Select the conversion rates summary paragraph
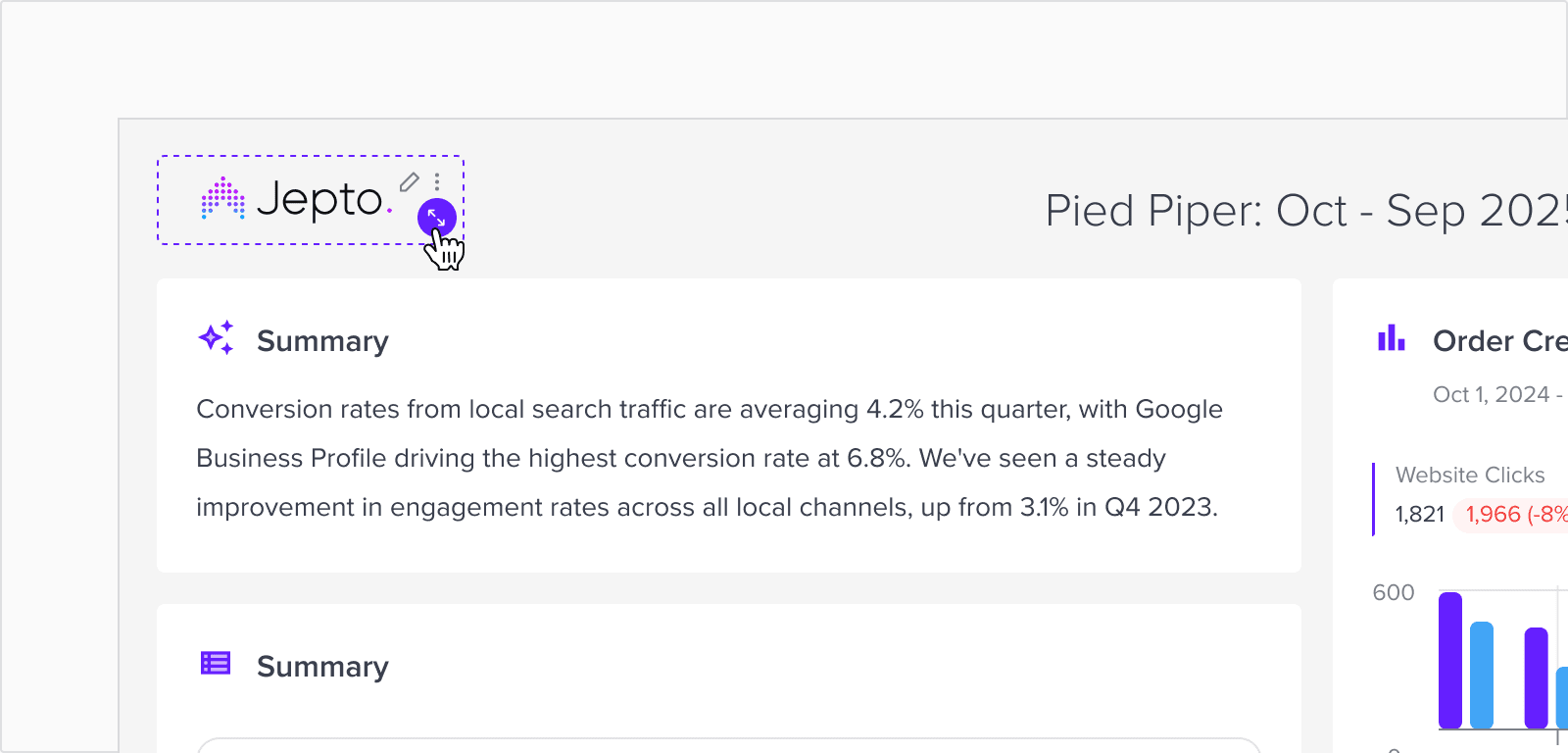Image resolution: width=1568 pixels, height=753 pixels. click(x=710, y=458)
